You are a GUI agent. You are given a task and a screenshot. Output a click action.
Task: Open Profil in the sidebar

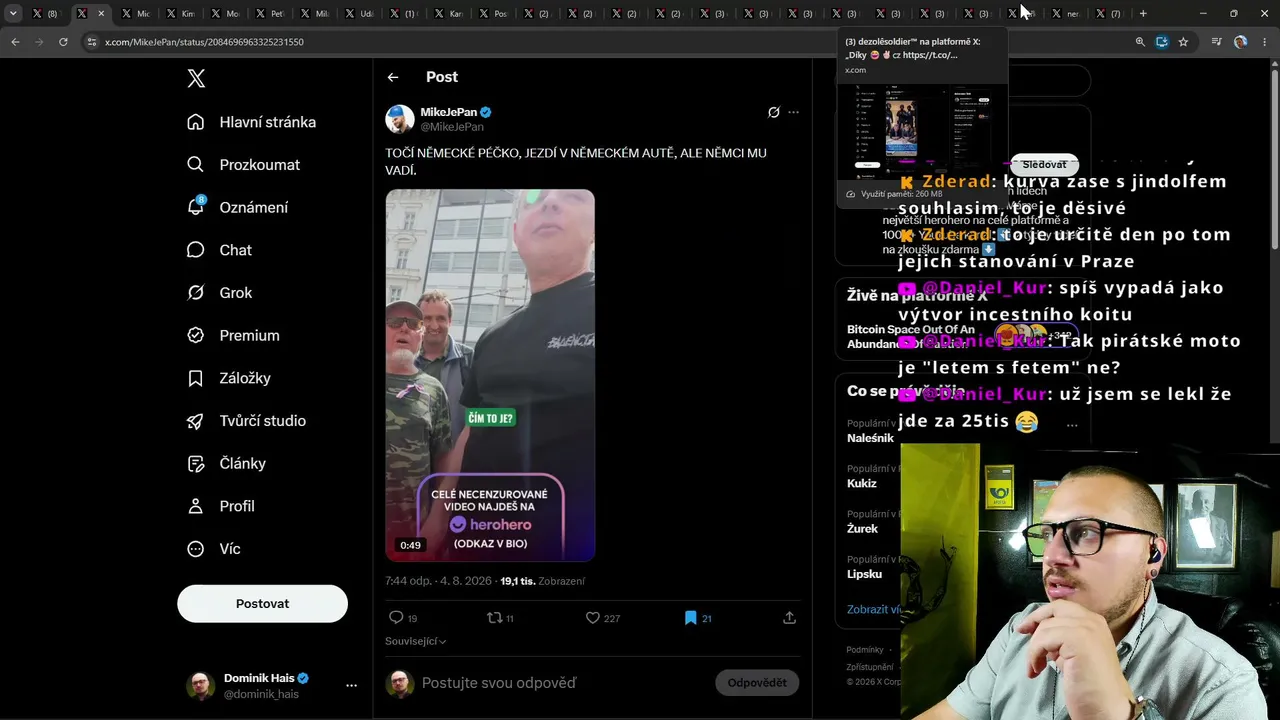pos(222,506)
